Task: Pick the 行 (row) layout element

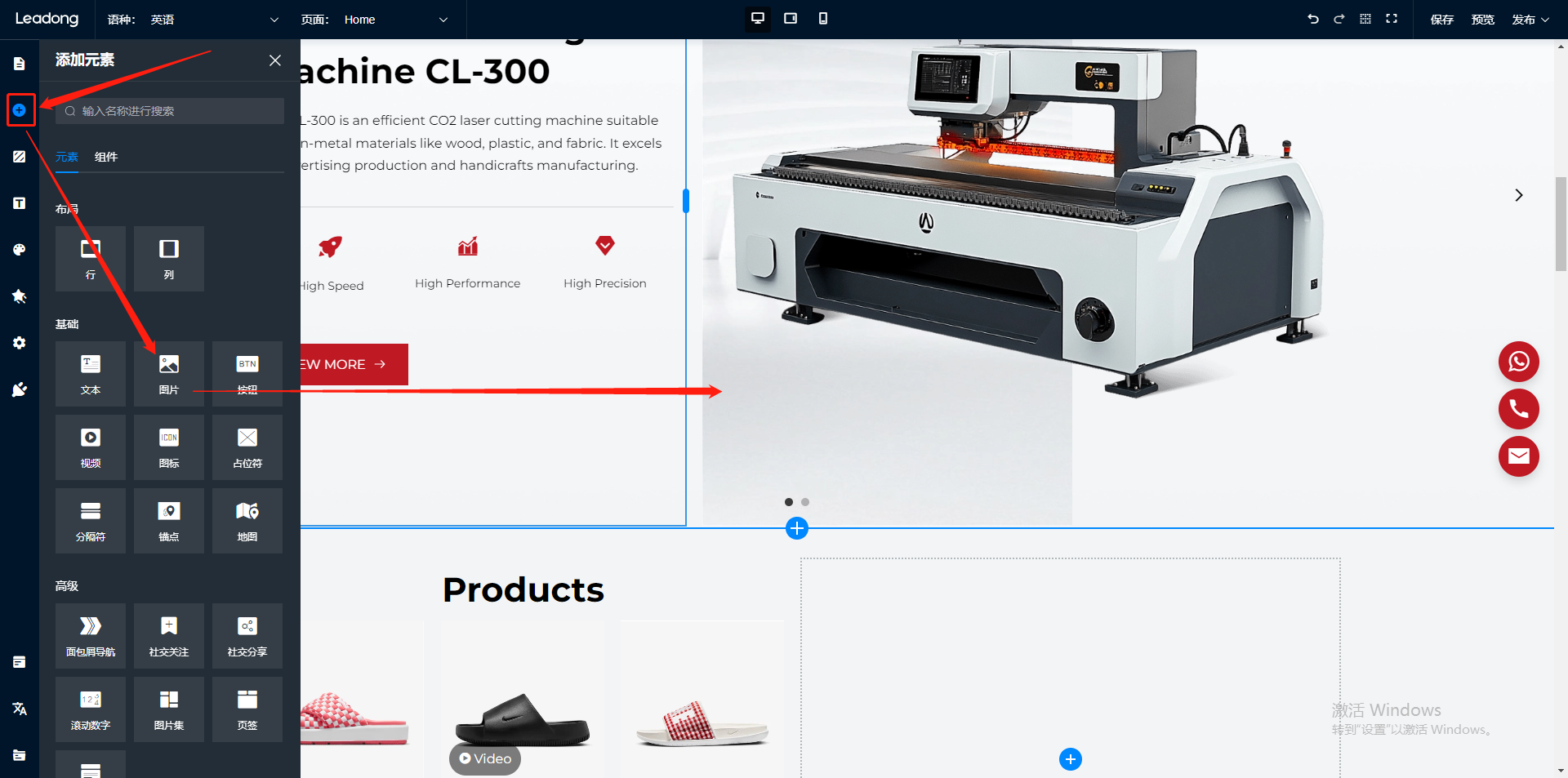Action: 91,258
